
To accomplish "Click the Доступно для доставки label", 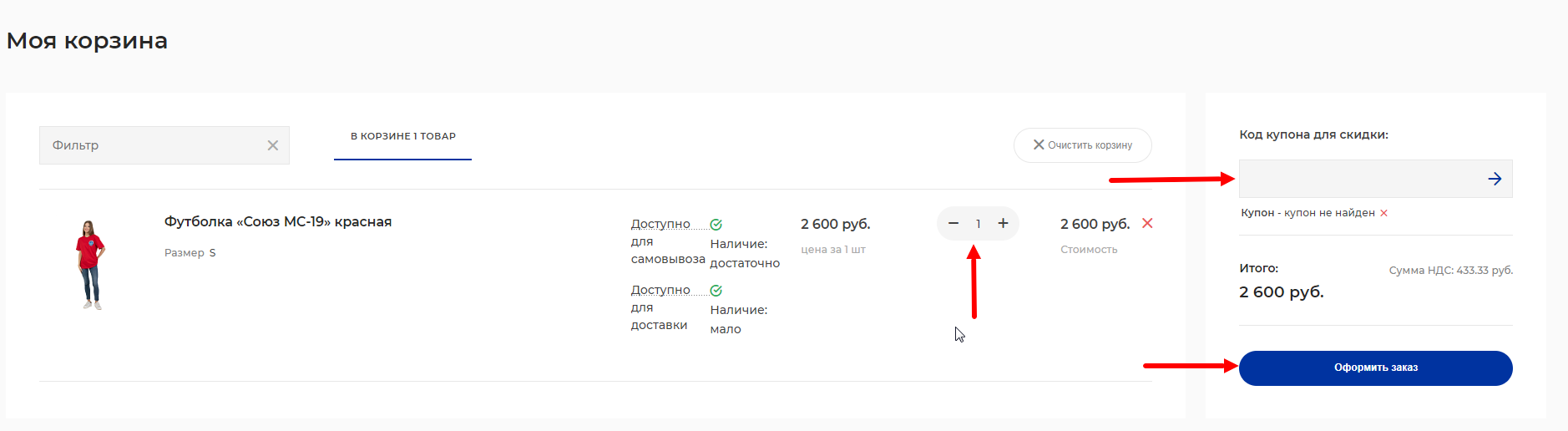I will pyautogui.click(x=660, y=307).
